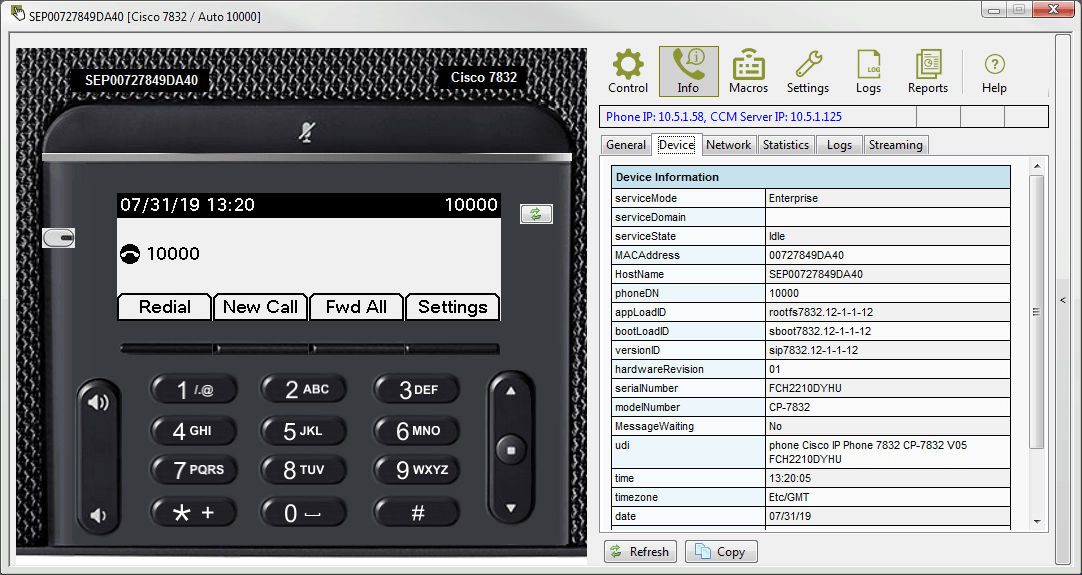
Task: Select the MessageWaiting value No
Action: (x=887, y=426)
